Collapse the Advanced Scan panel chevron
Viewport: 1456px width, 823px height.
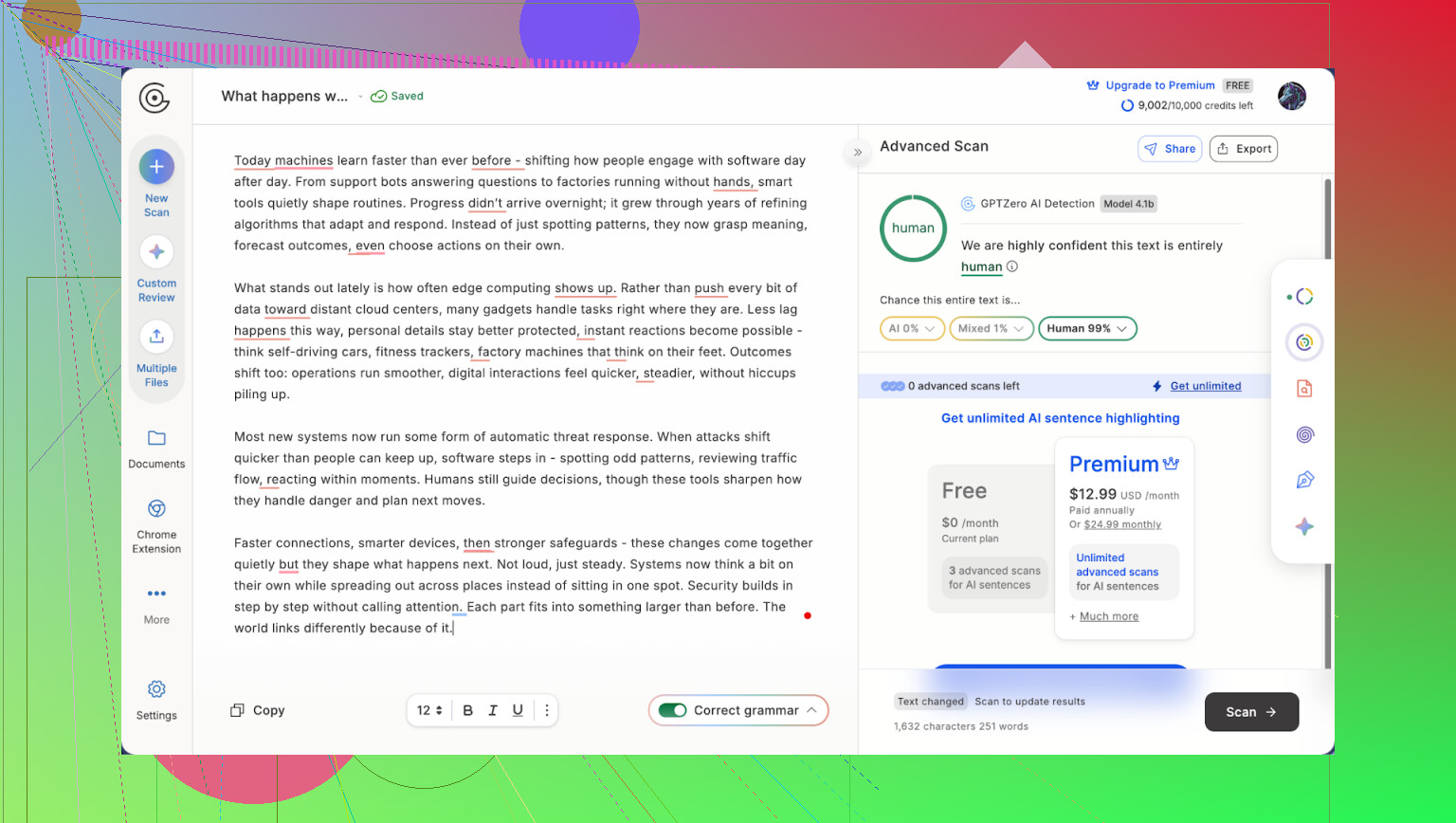point(858,152)
